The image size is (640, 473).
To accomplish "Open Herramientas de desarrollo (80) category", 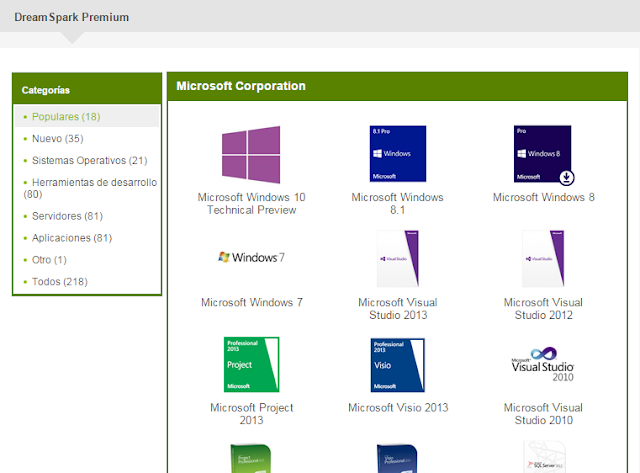I will [x=90, y=188].
